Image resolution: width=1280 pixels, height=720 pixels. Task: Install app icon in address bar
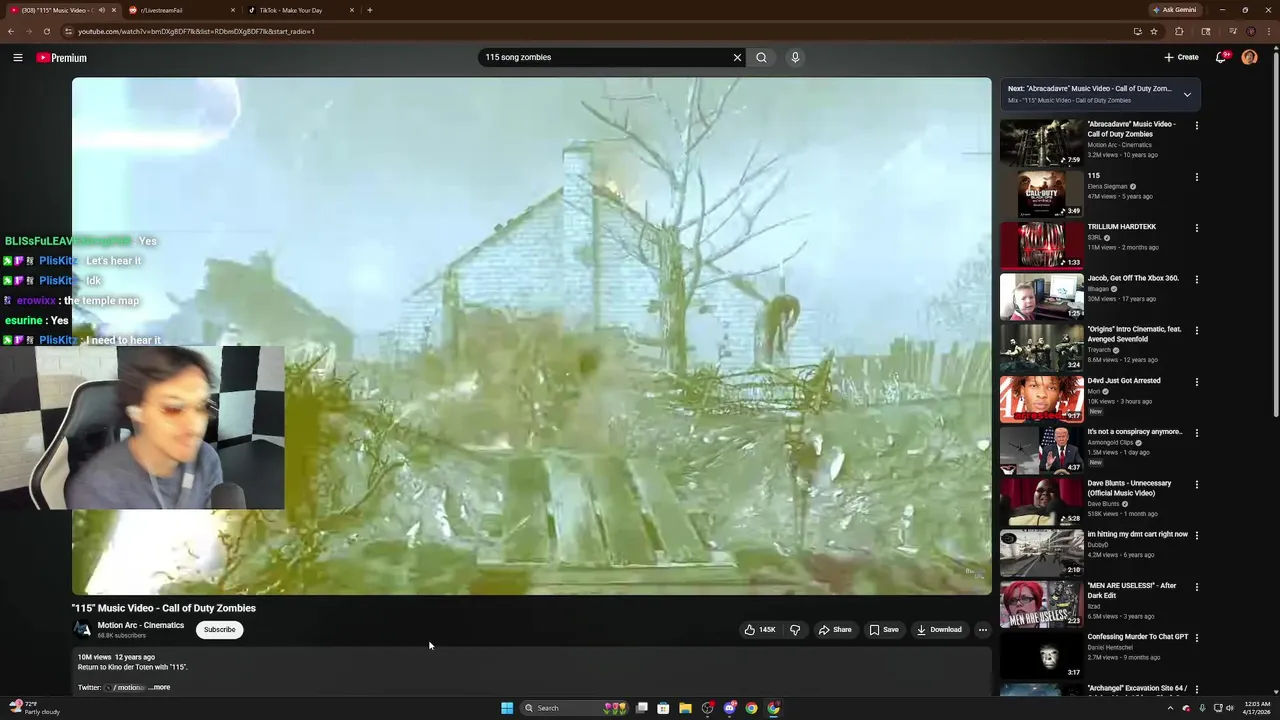click(x=1137, y=31)
